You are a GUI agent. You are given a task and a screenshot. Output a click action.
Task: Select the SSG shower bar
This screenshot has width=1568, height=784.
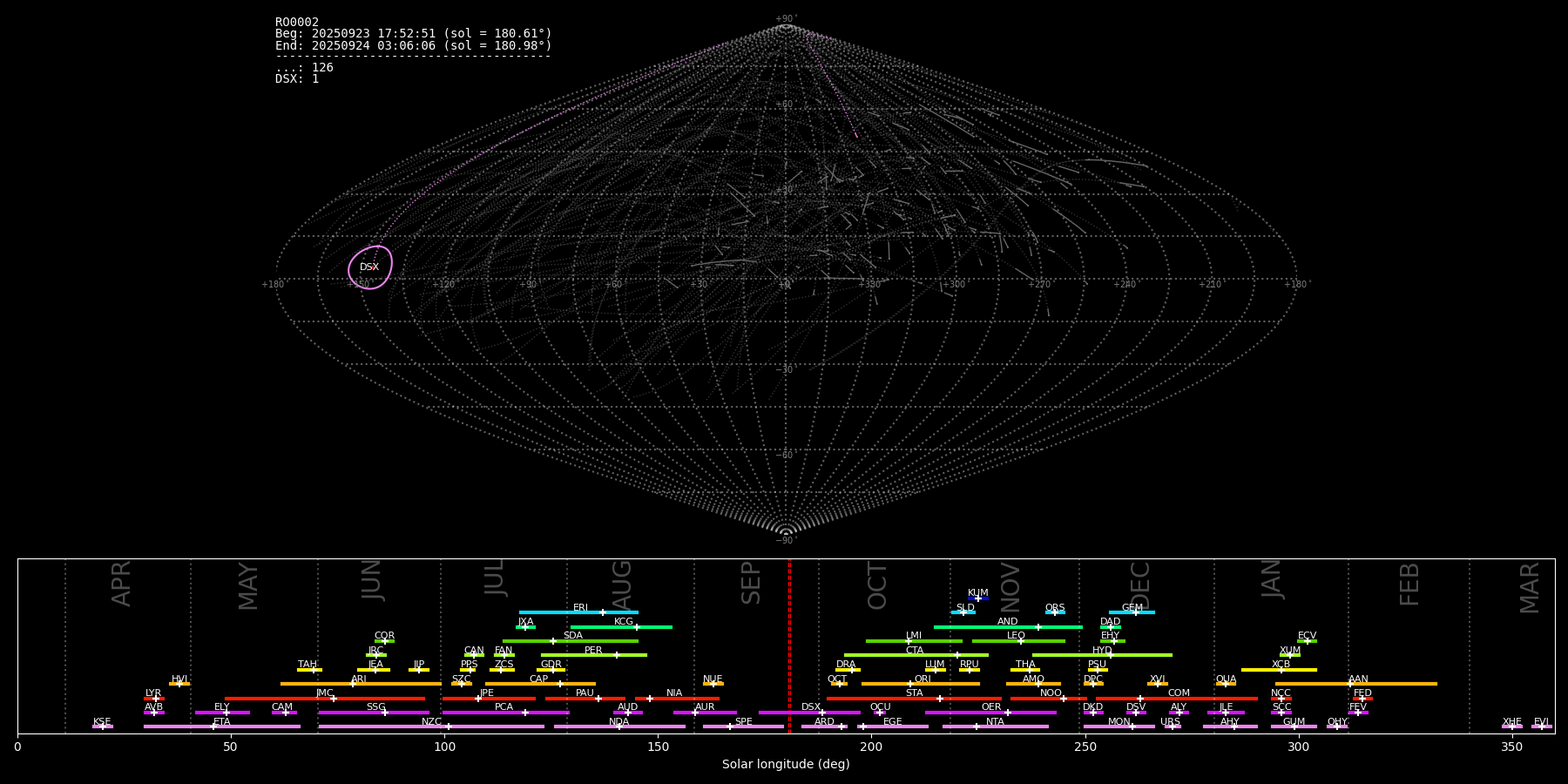pos(374,713)
